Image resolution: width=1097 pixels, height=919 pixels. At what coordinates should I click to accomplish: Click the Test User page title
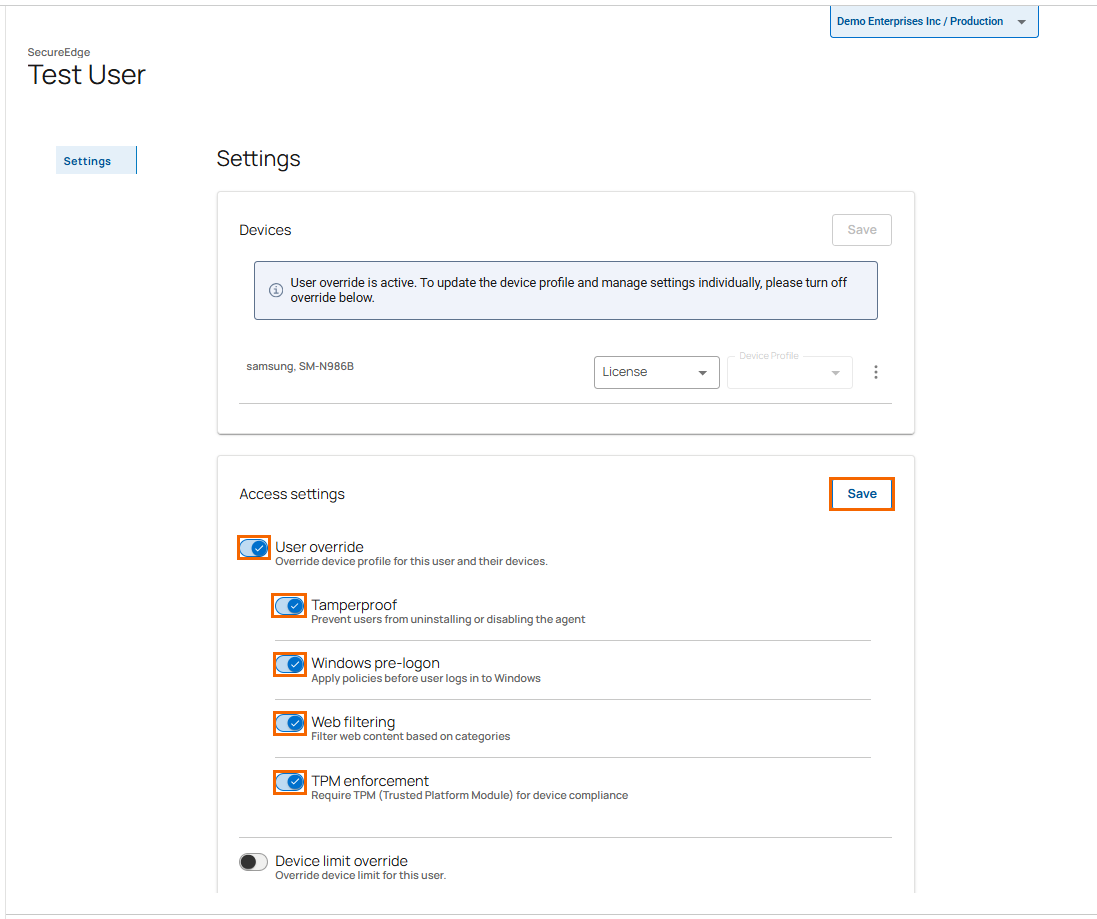[87, 75]
